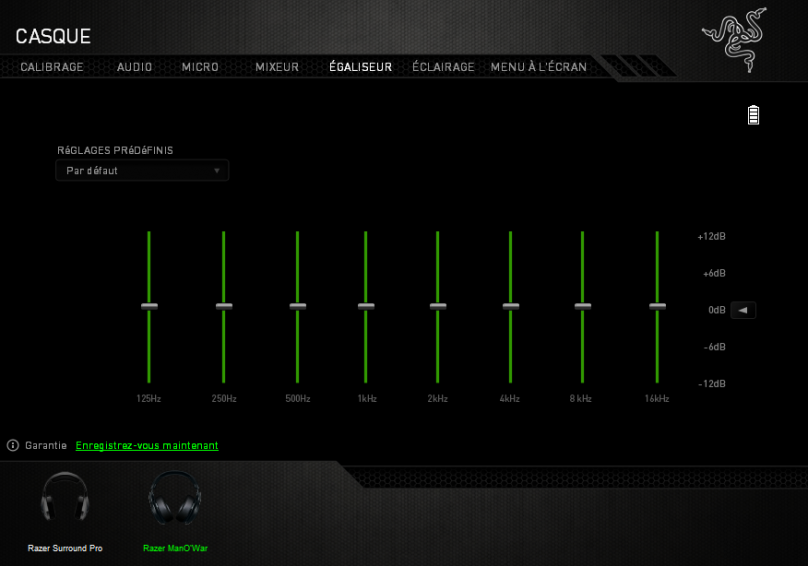This screenshot has width=808, height=566.
Task: Click the 0dB reset arrow icon
Action: (743, 310)
